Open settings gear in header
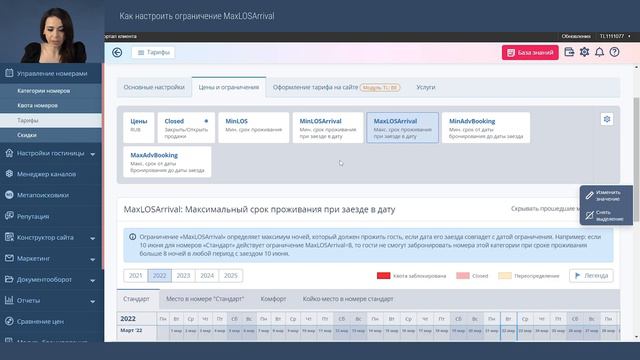640x360 pixels. 584,52
